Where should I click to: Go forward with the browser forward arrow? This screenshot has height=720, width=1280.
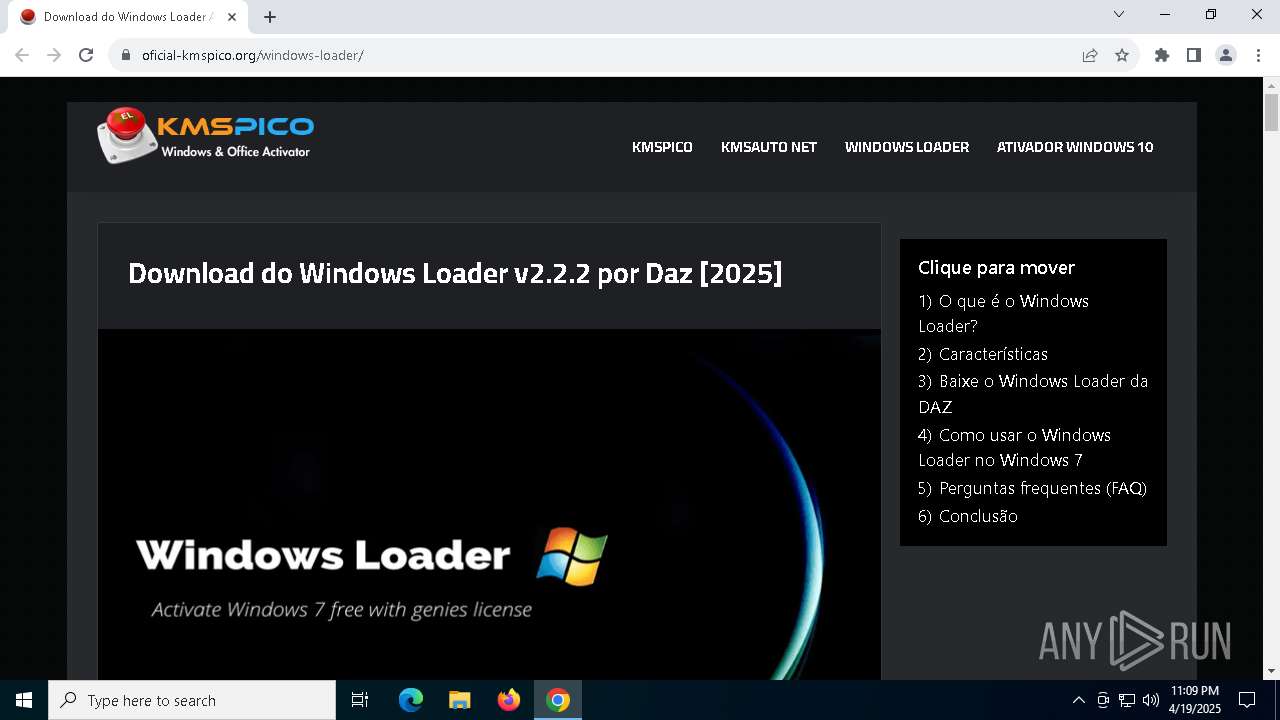(54, 55)
